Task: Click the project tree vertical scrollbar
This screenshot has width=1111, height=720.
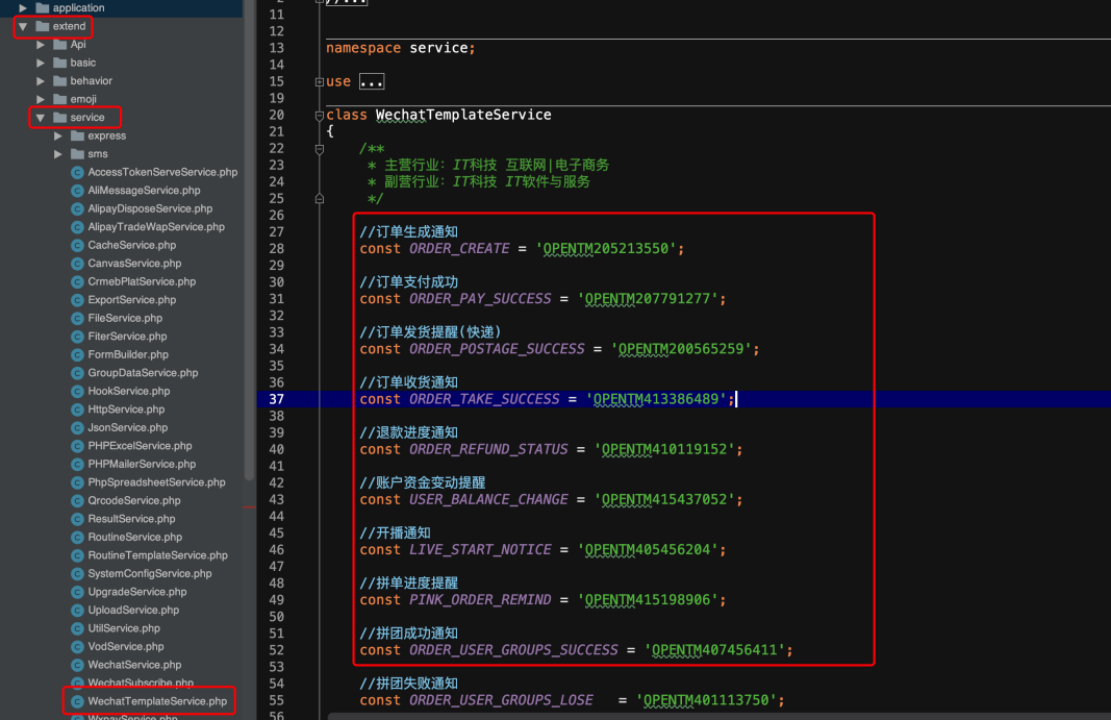Action: [249, 241]
